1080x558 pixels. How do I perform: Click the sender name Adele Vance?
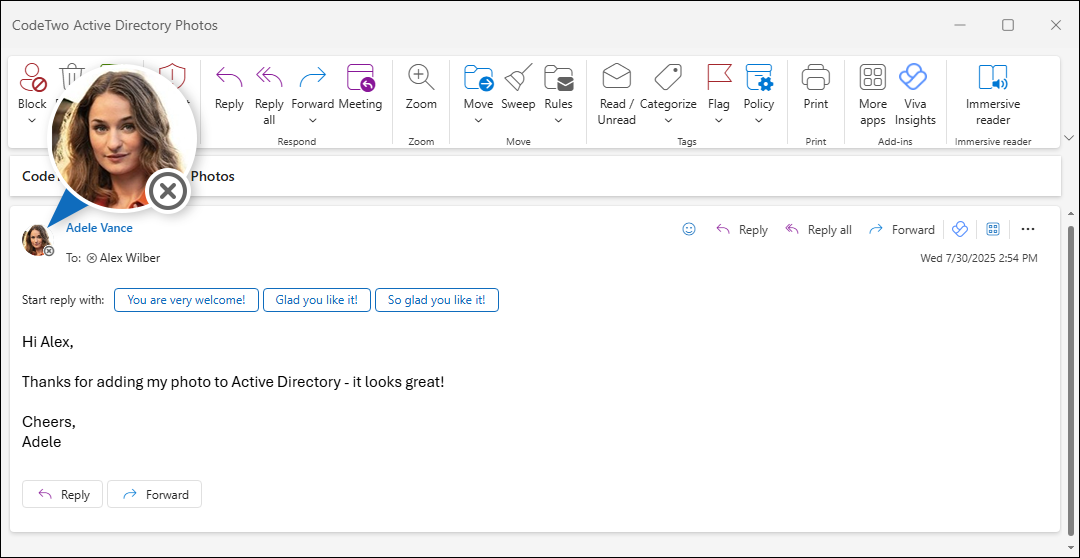pos(99,227)
